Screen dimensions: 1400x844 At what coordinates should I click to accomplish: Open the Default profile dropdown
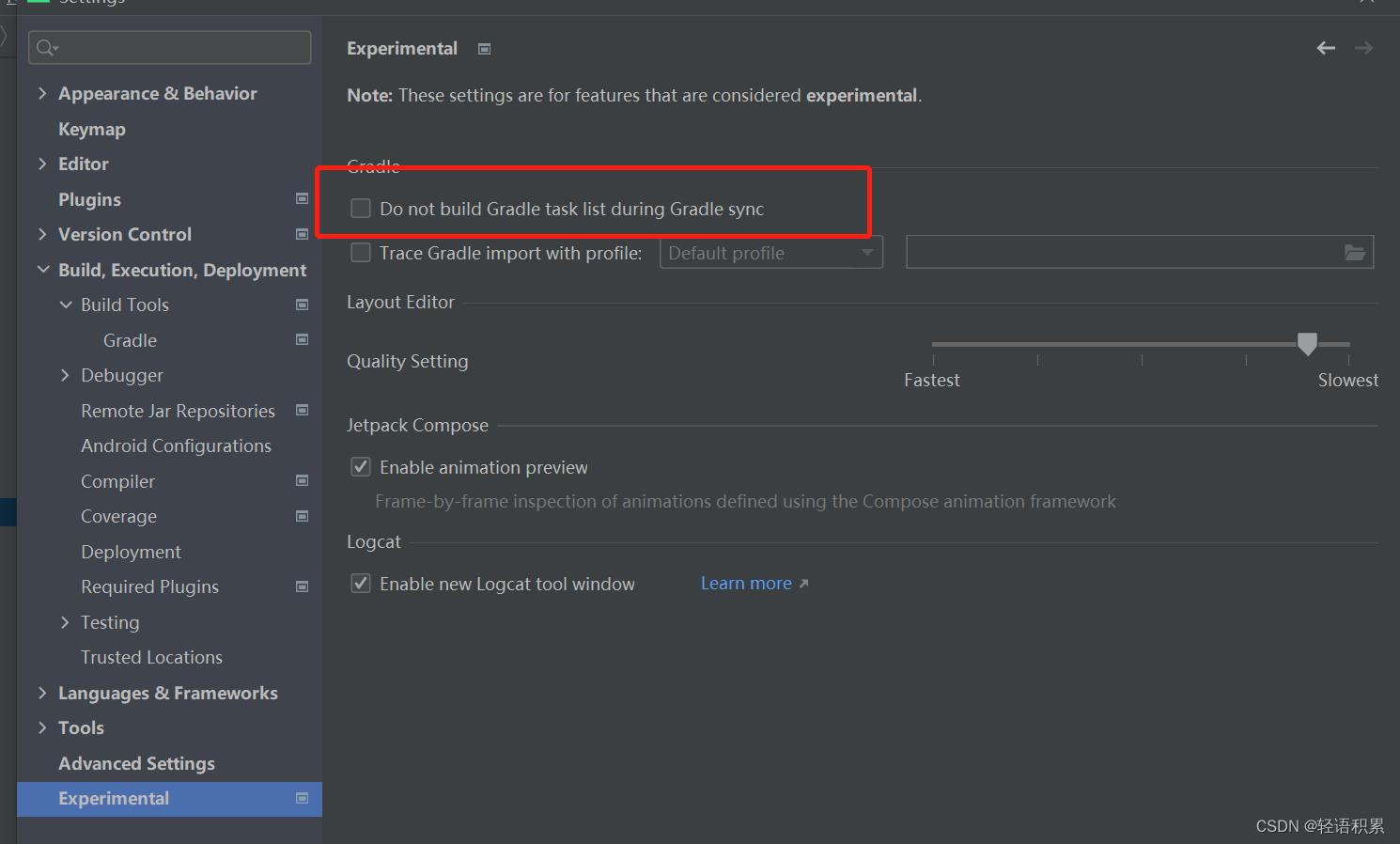pyautogui.click(x=771, y=253)
